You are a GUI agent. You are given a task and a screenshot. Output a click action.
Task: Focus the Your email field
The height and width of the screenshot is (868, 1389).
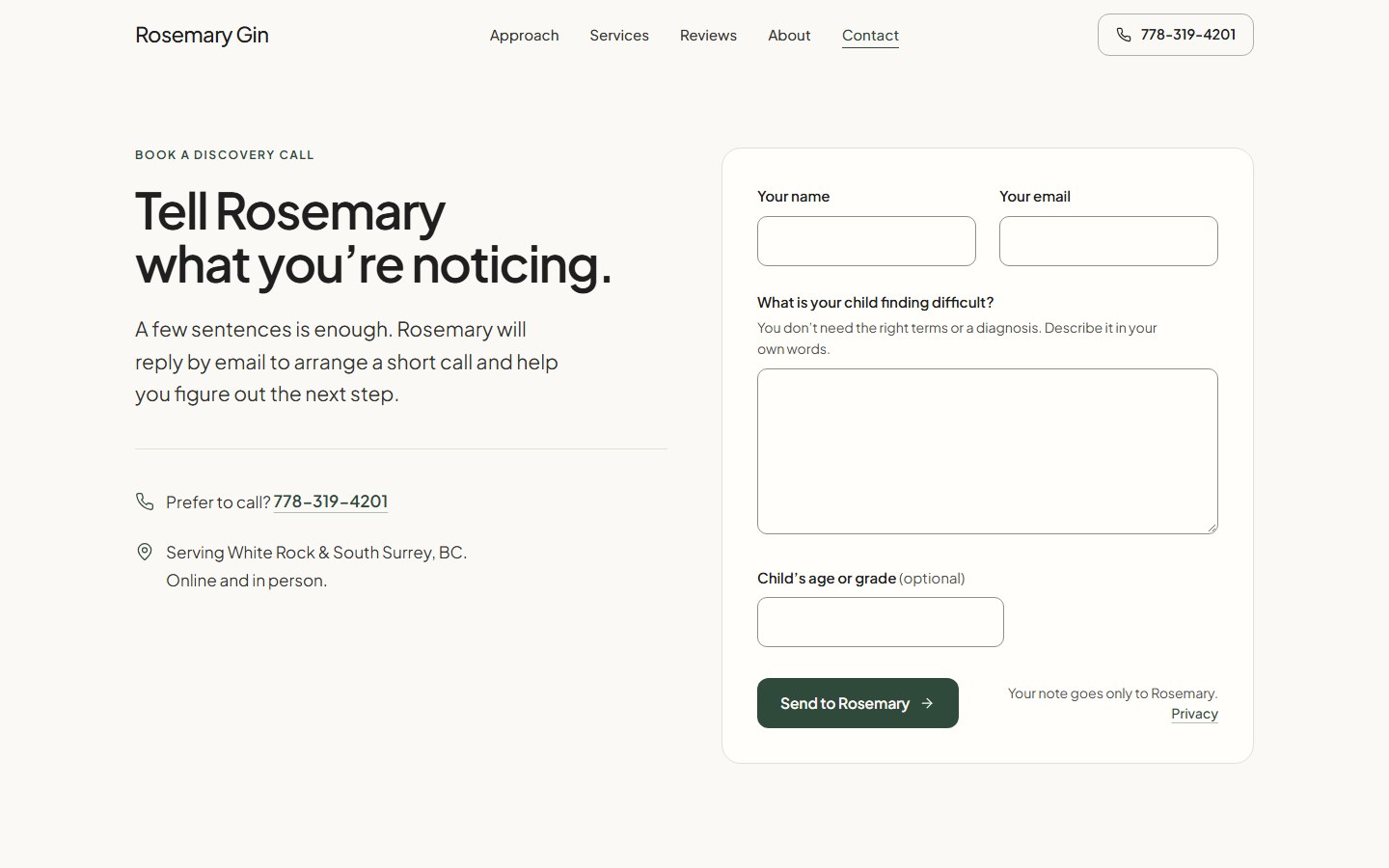click(x=1108, y=241)
